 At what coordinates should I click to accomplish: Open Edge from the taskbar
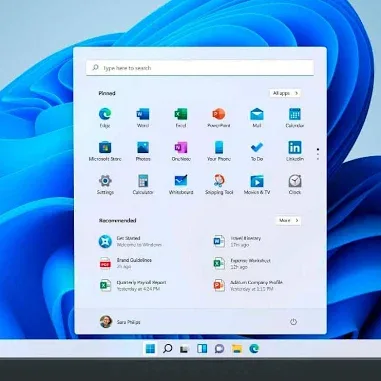click(254, 349)
